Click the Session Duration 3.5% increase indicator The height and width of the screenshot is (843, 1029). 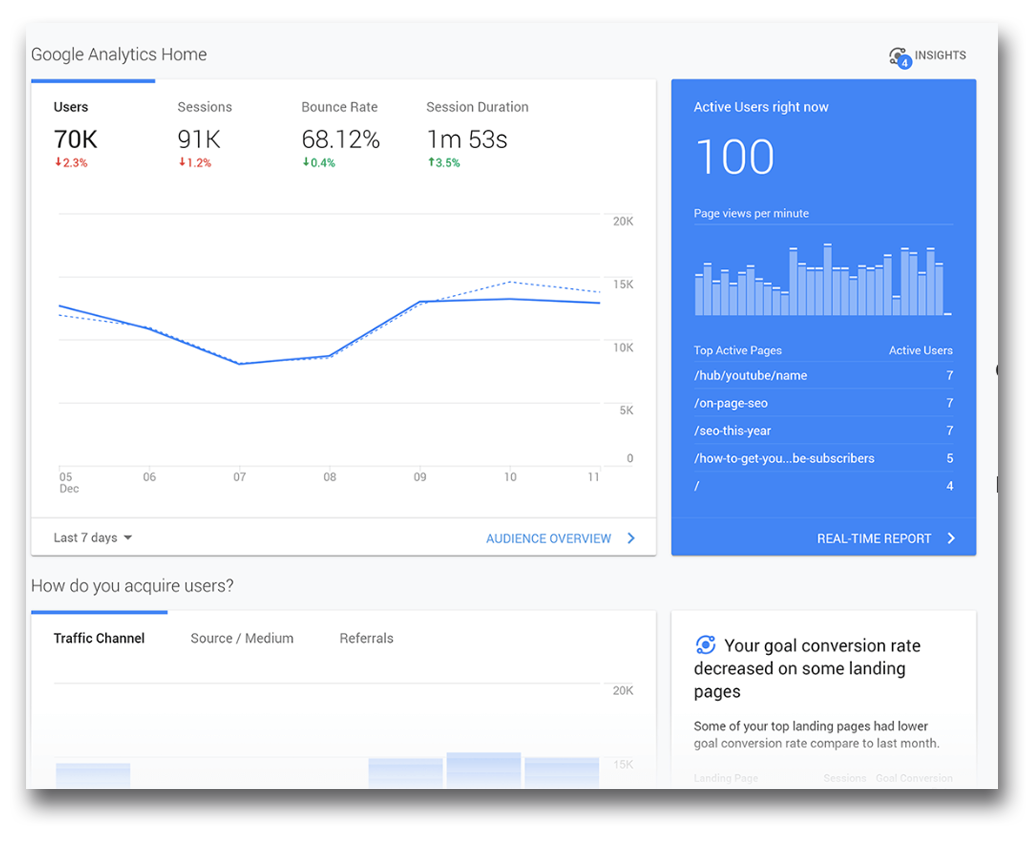pos(444,163)
